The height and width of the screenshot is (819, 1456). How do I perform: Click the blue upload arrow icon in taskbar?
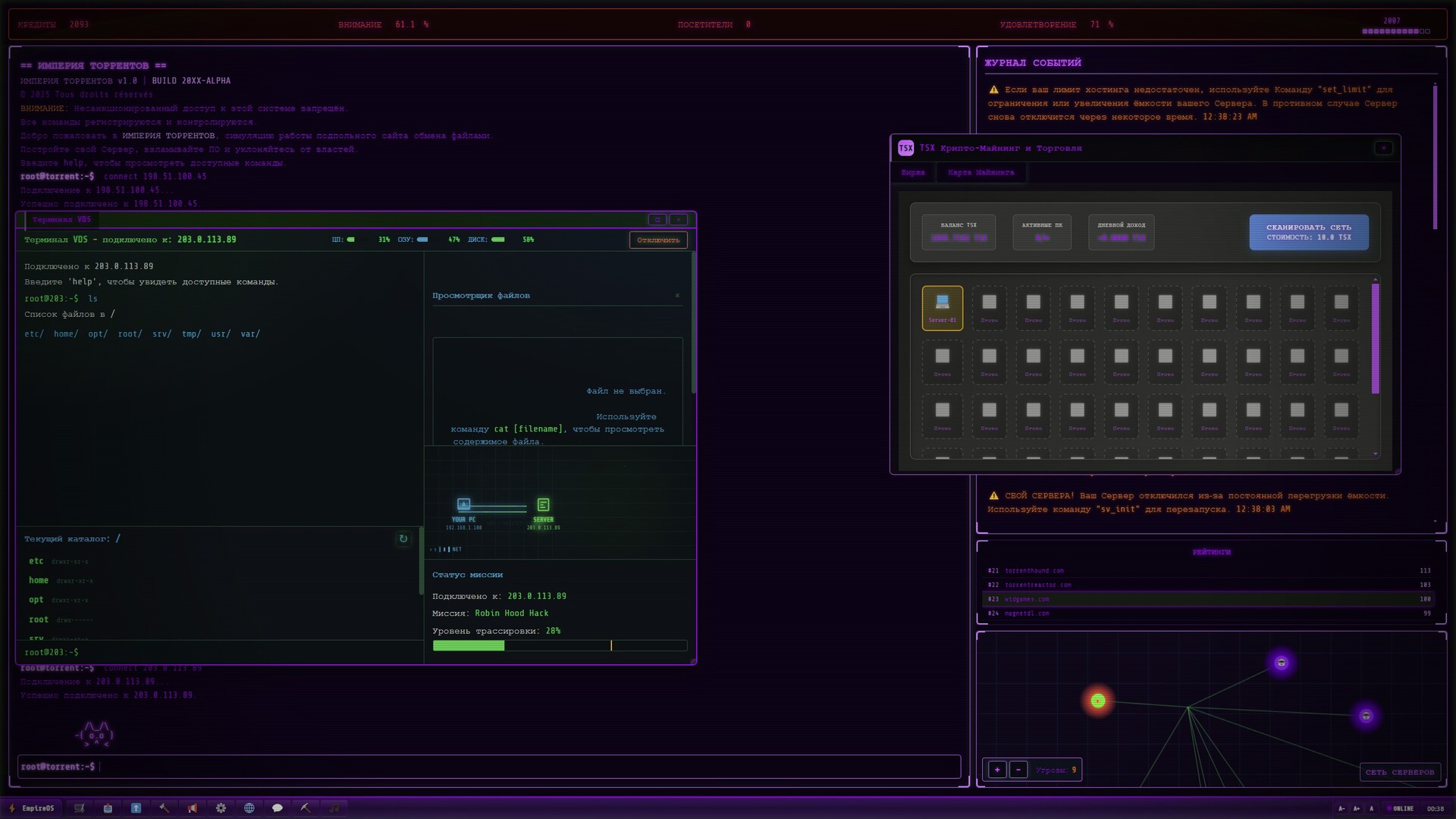[136, 808]
